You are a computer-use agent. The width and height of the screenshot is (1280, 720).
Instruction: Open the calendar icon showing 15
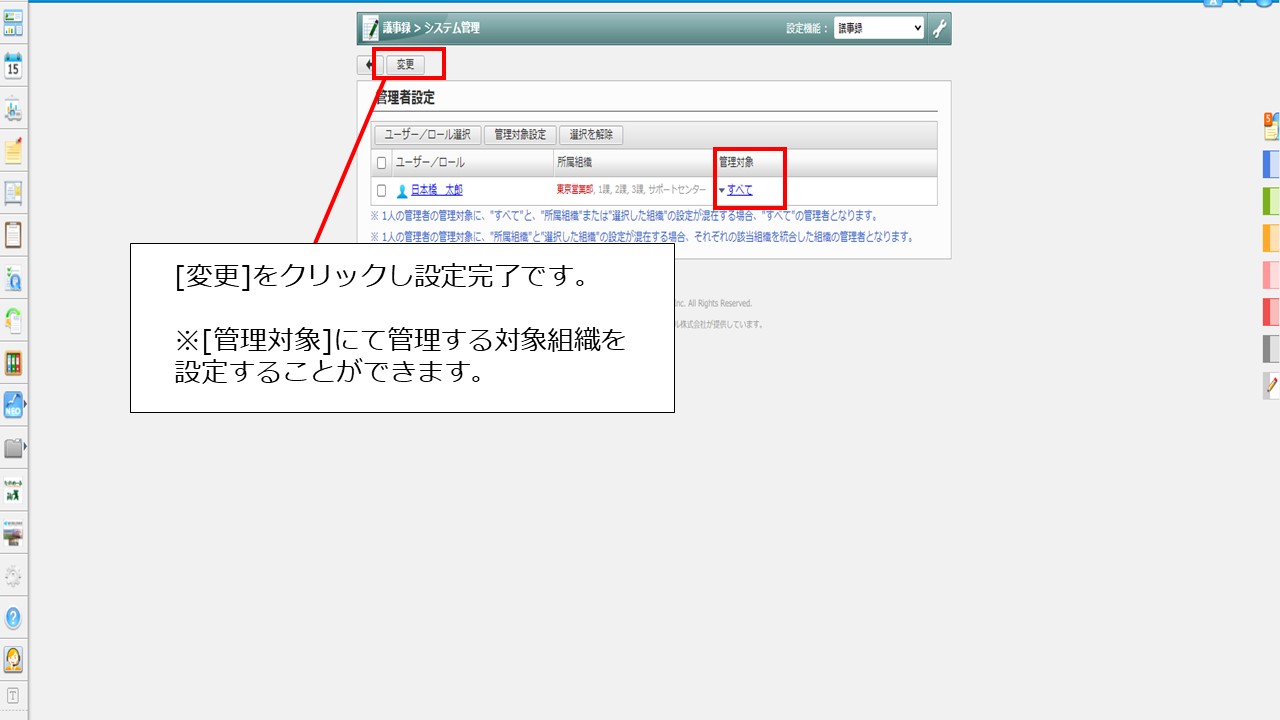pos(13,66)
